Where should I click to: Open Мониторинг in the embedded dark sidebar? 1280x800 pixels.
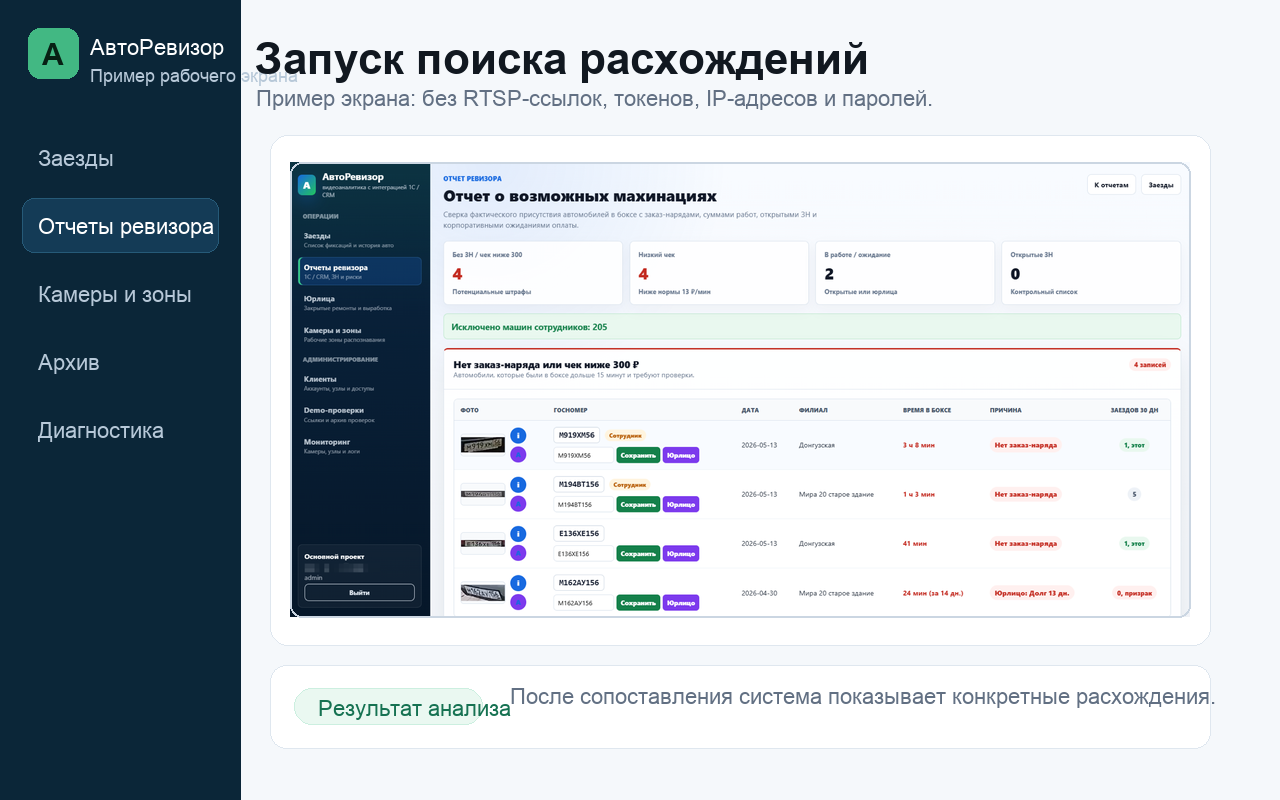[x=360, y=445]
